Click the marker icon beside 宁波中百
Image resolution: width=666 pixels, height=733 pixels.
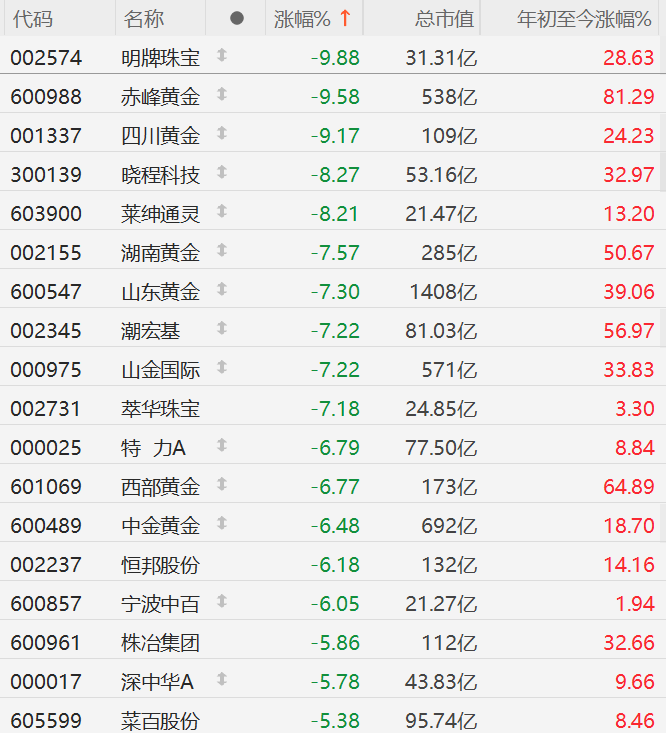pos(222,601)
